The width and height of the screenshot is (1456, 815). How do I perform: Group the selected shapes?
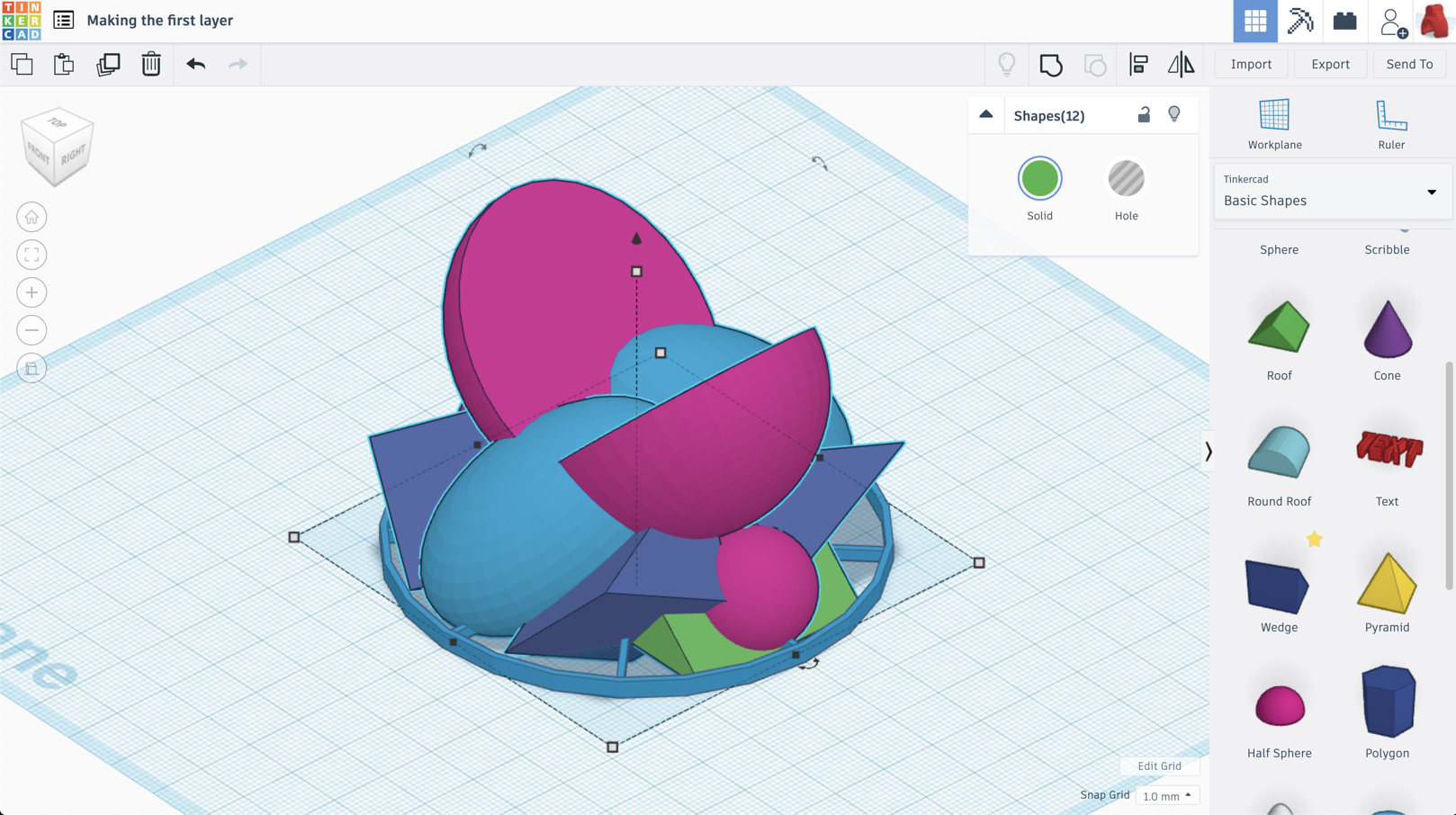coord(1051,64)
